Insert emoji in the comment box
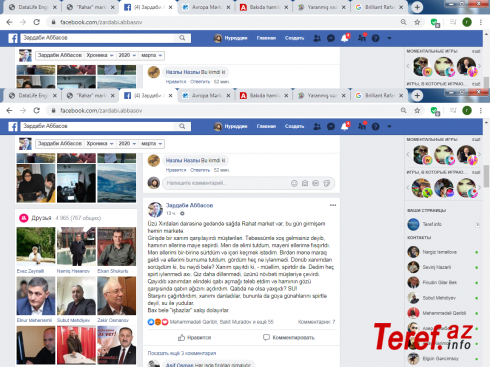Image resolution: width=490 pixels, height=367 pixels. (294, 183)
